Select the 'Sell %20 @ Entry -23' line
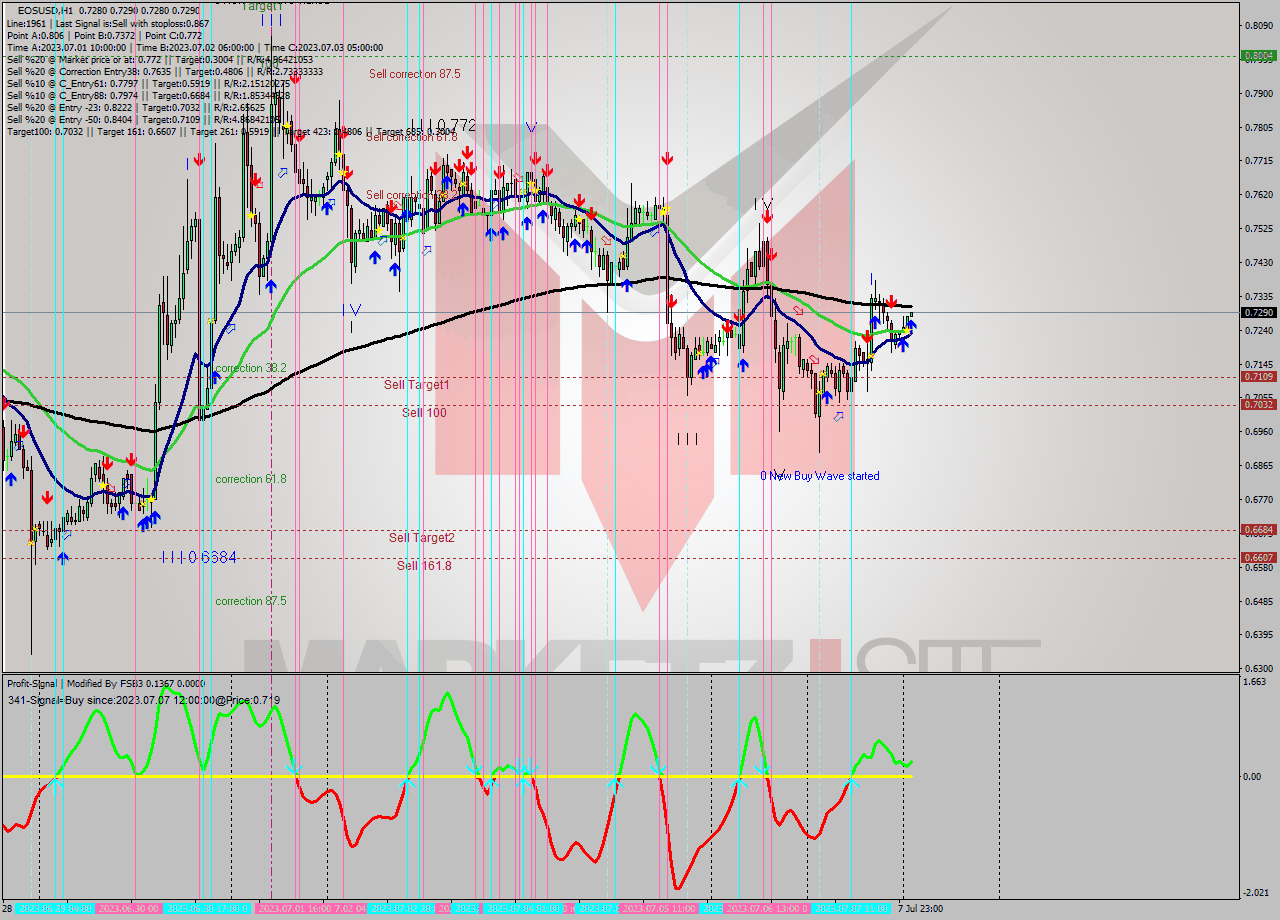Viewport: 1280px width, 920px height. pyautogui.click(x=135, y=107)
